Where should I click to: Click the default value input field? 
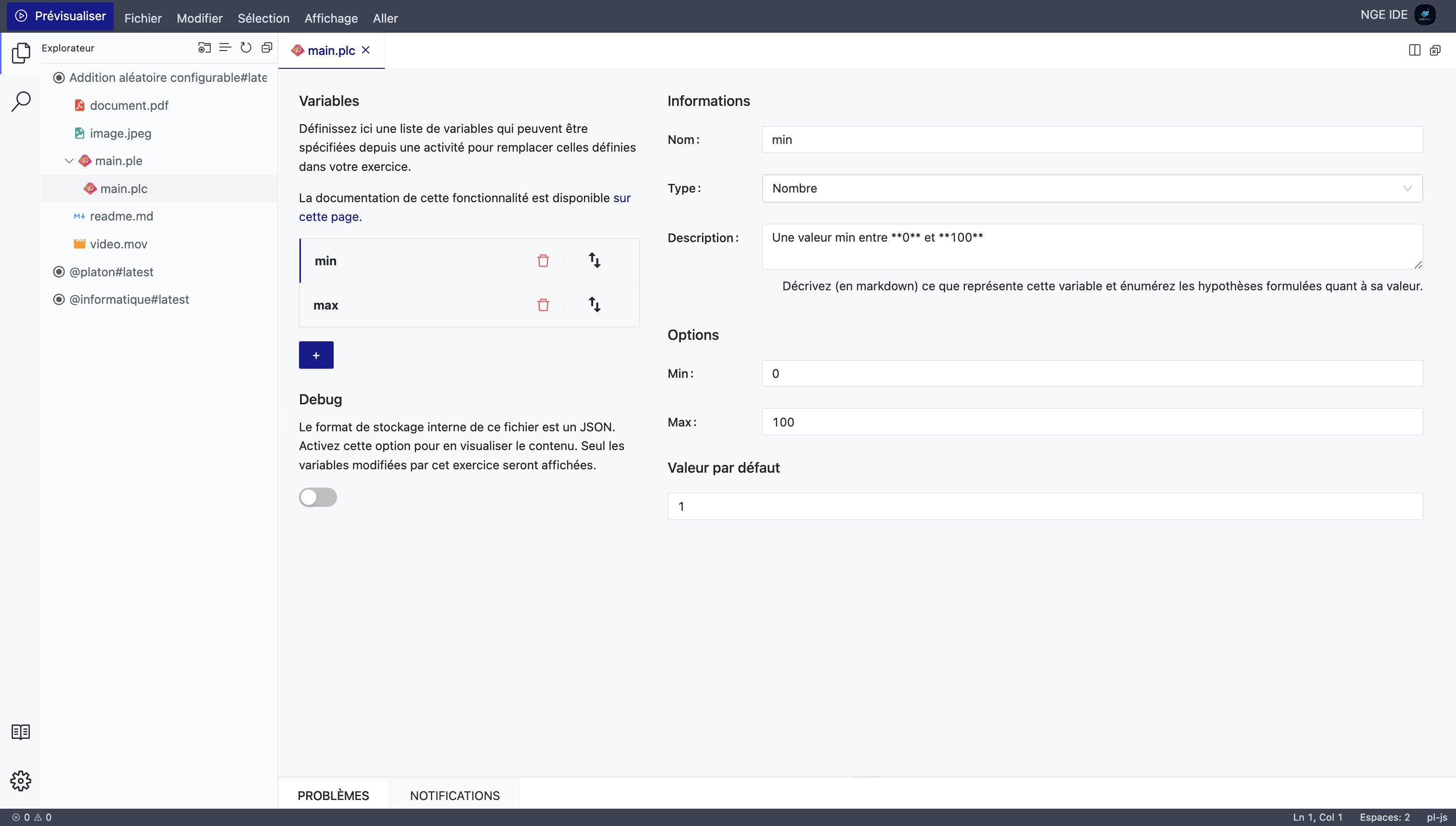1045,506
